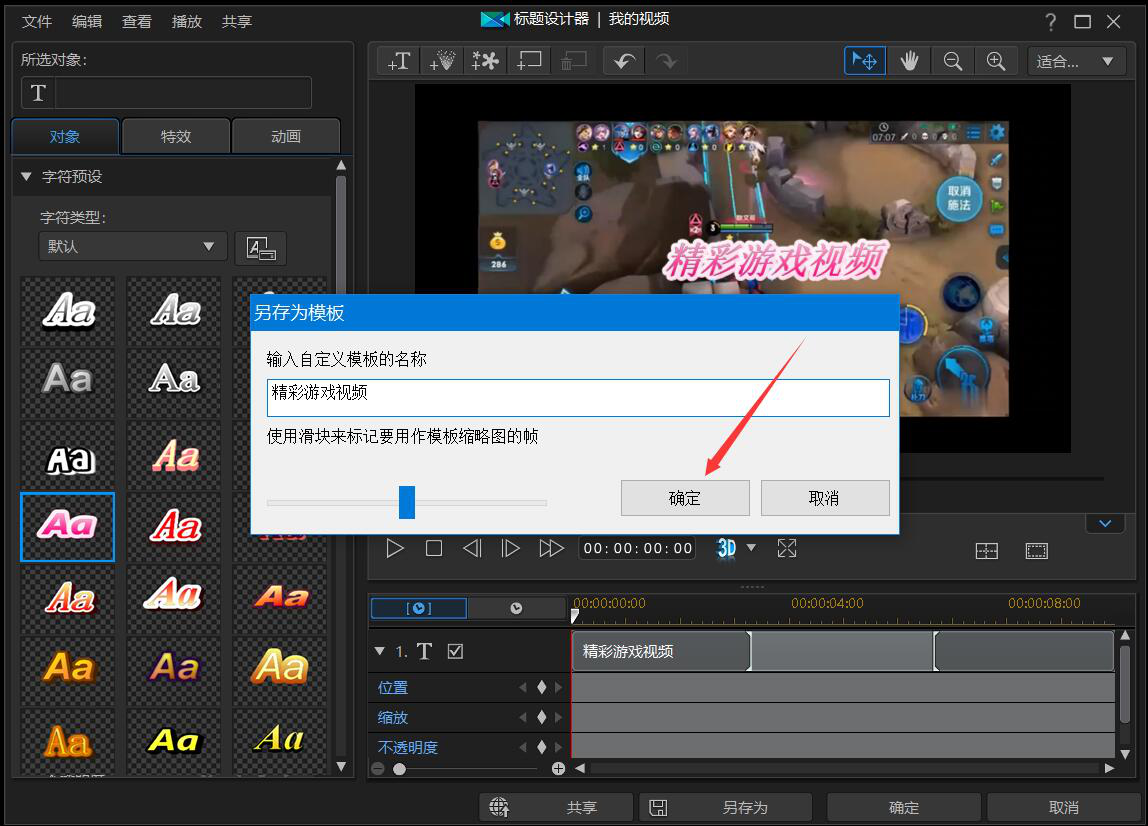The height and width of the screenshot is (826, 1148).
Task: Switch to the 特效 tab
Action: tap(175, 136)
